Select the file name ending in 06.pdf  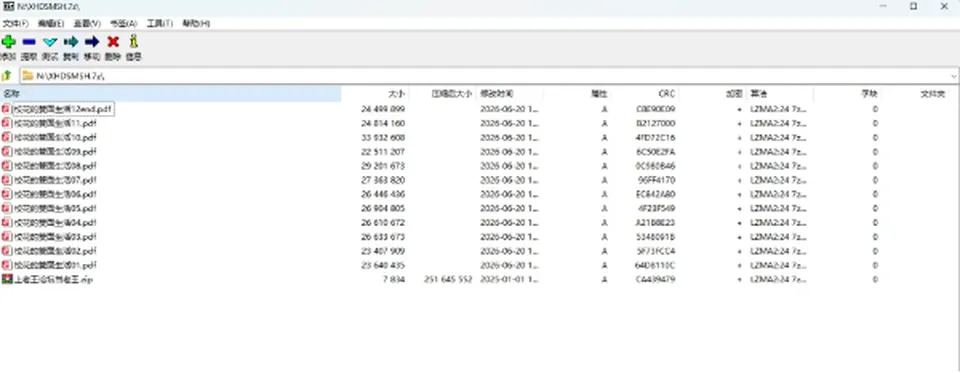click(55, 194)
